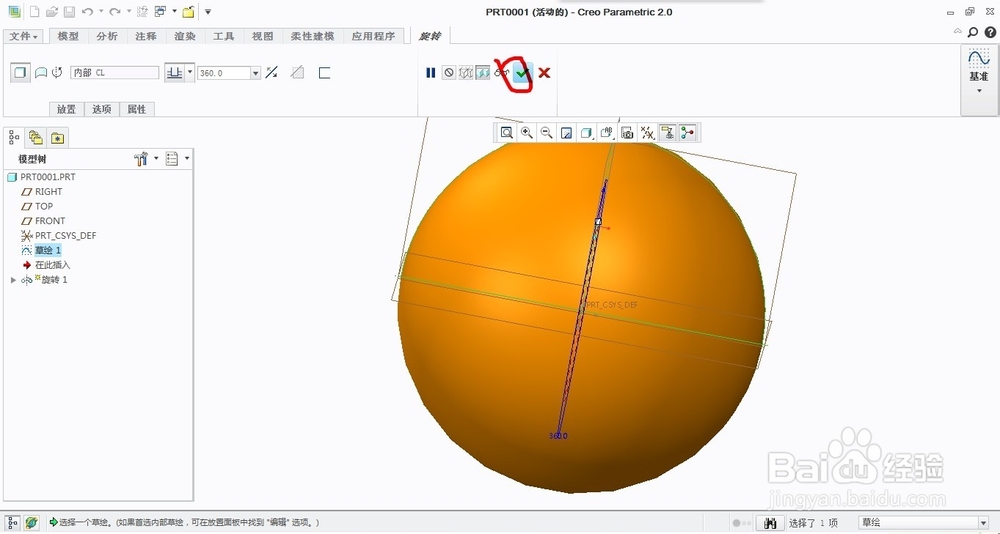
Task: Collapse the ribbon with the up arrow
Action: [958, 31]
